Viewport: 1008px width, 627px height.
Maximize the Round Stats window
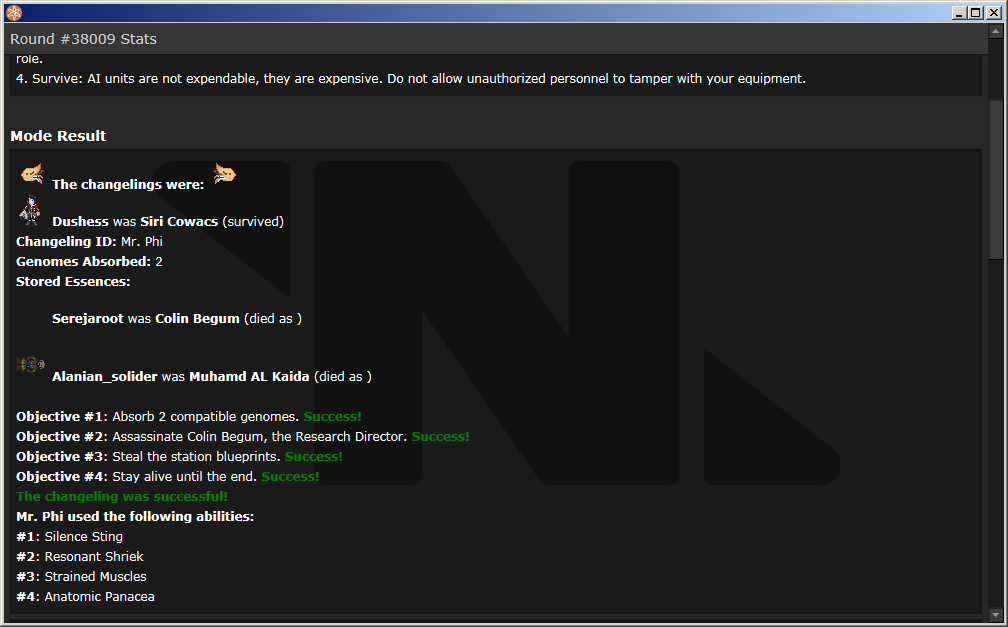pyautogui.click(x=976, y=13)
